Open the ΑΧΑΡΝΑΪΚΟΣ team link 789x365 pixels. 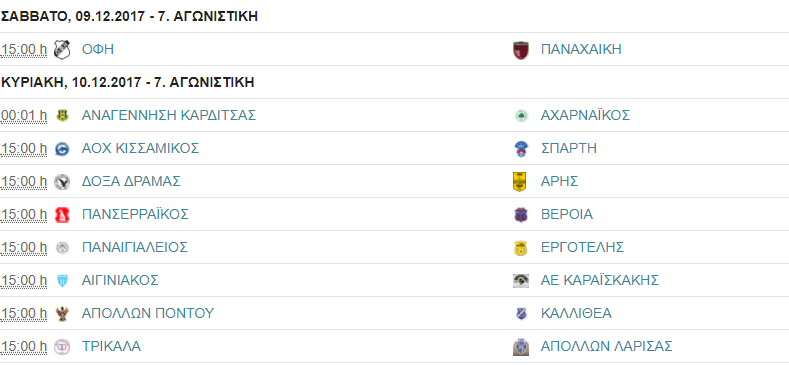585,115
